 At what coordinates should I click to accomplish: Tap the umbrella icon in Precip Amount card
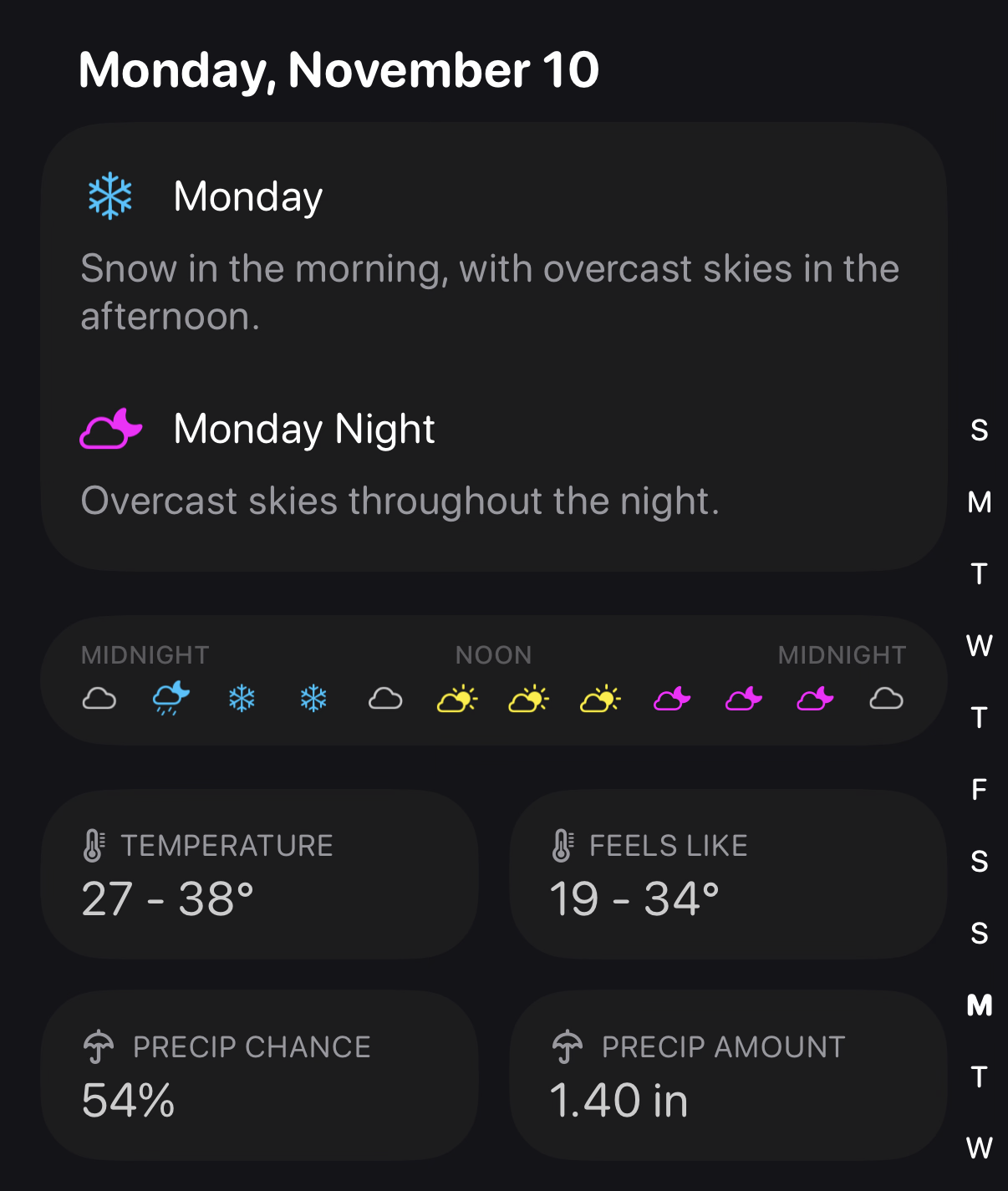[x=568, y=1046]
